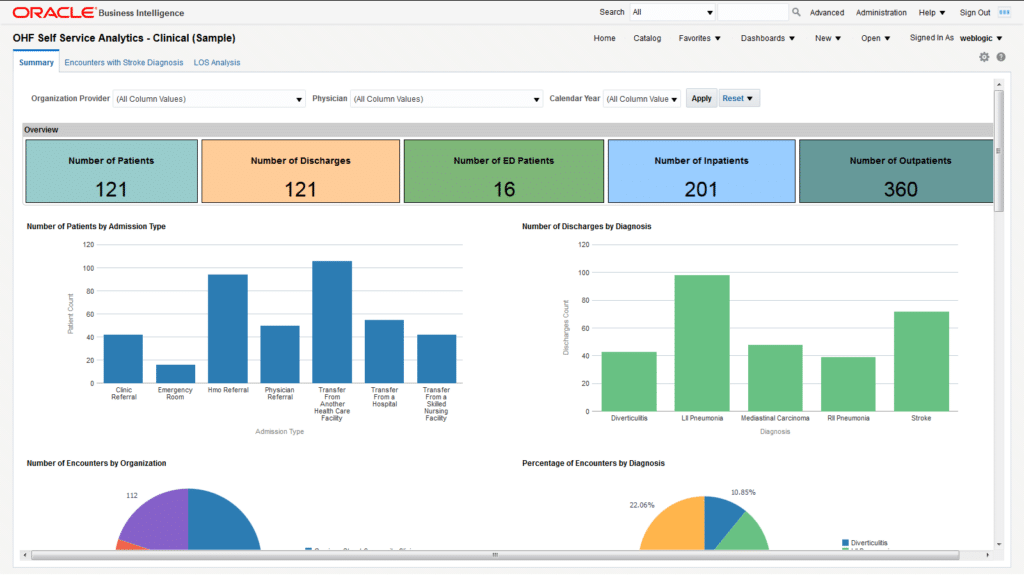Select the Summary tab
The image size is (1024, 576).
click(36, 63)
